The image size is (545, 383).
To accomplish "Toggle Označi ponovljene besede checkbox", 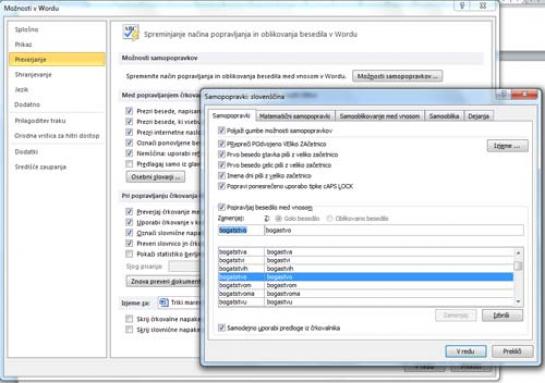I will [129, 142].
